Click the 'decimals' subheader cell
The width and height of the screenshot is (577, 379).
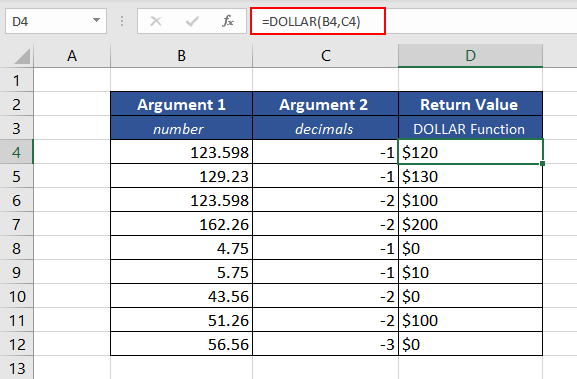tap(326, 128)
